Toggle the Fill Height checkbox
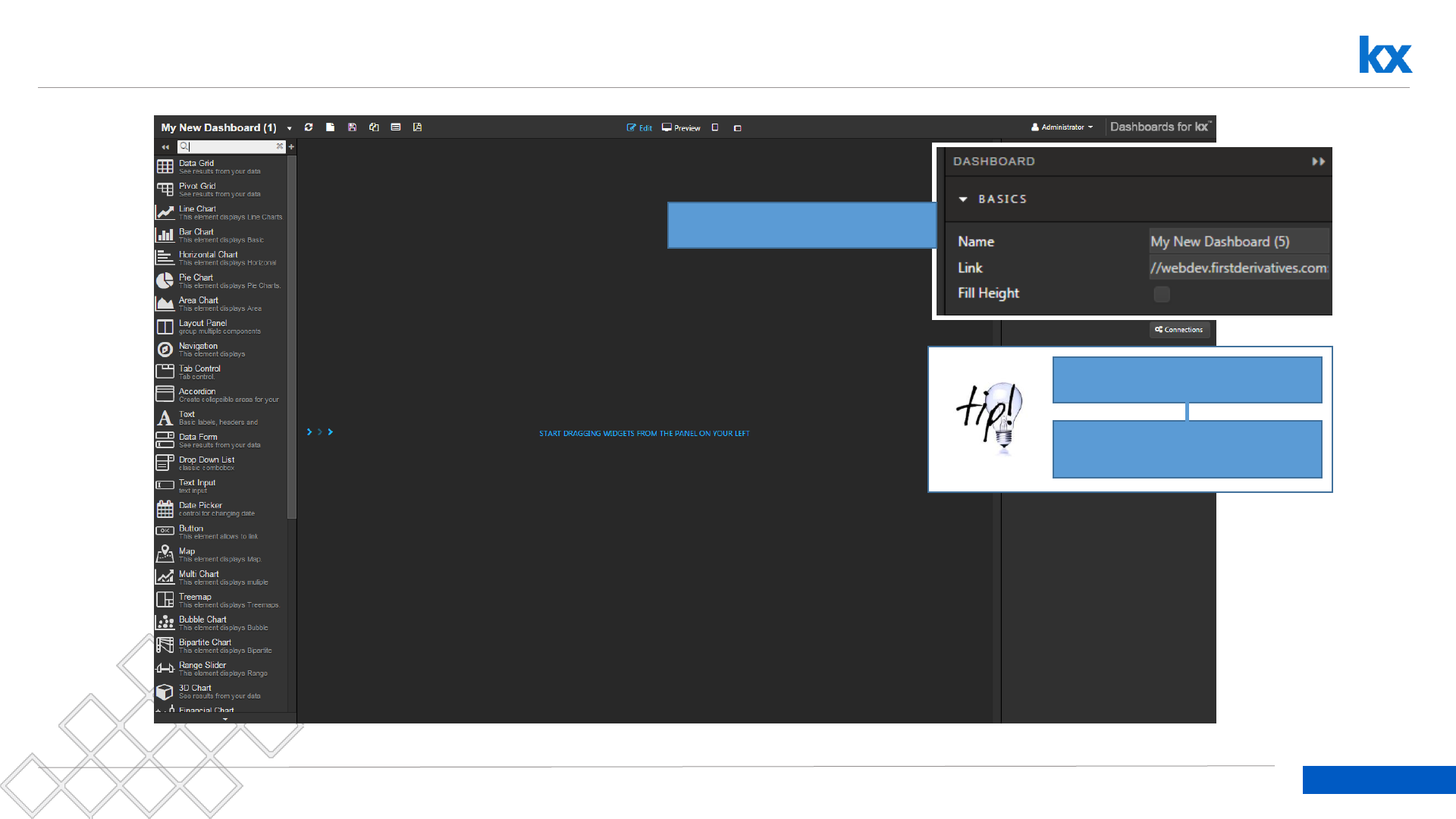Viewport: 1456px width, 819px height. tap(1161, 294)
